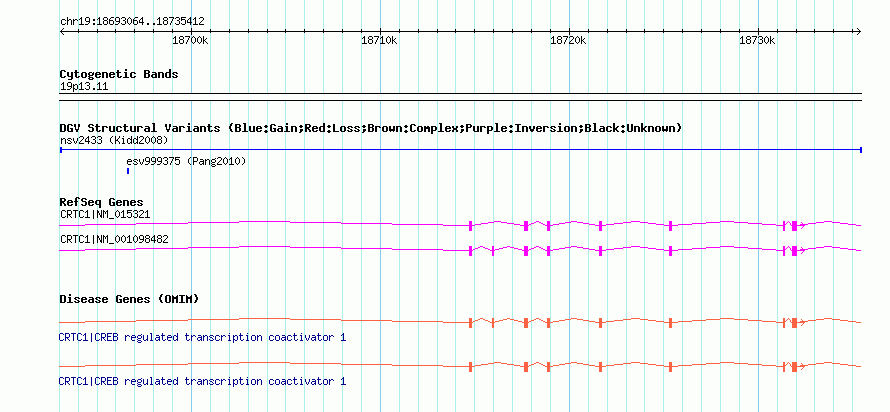This screenshot has height=412, width=890.
Task: Click the 18710k ruler tick label
Action: coord(379,40)
